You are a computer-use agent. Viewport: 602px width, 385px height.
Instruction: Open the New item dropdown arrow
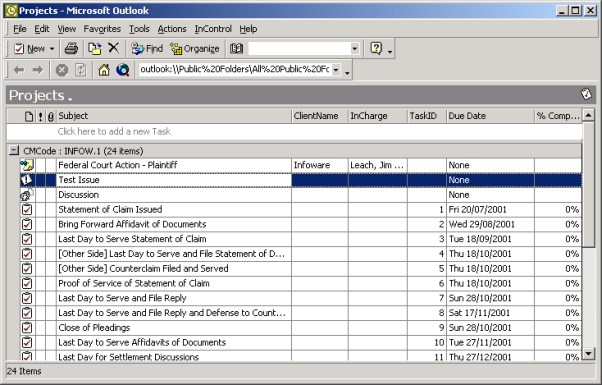coord(52,49)
